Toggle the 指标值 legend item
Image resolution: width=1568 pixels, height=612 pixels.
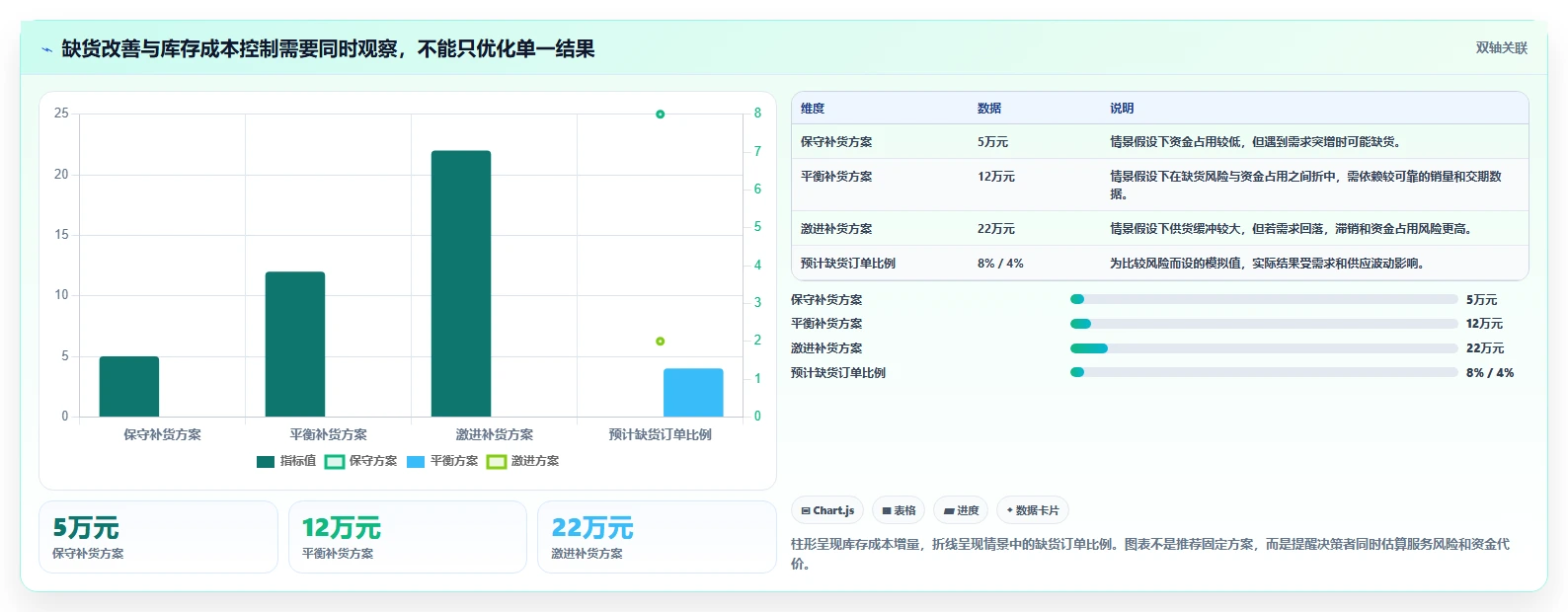point(286,461)
